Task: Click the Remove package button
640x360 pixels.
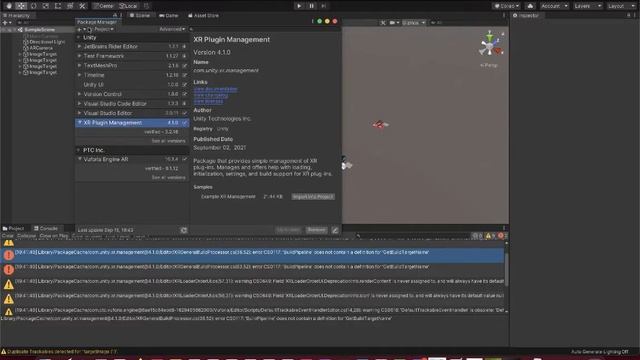Action: [317, 230]
